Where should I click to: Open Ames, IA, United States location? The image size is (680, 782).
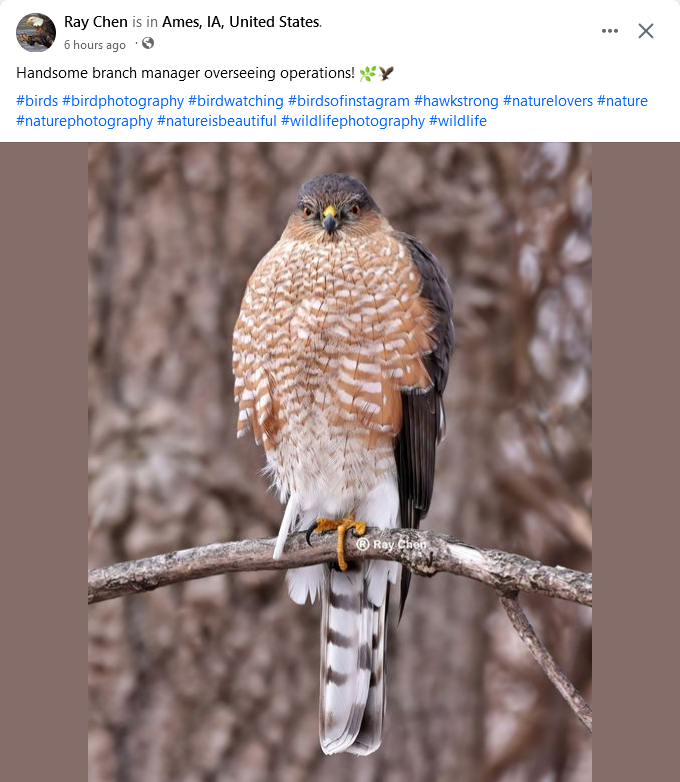(241, 22)
